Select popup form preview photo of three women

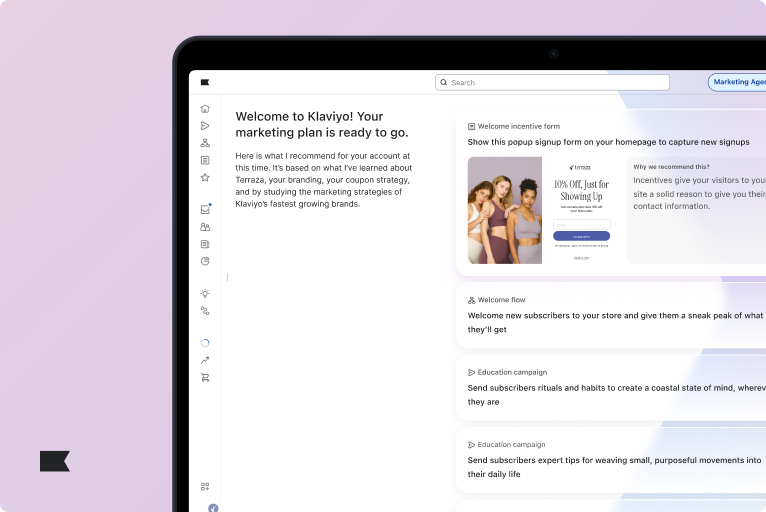pyautogui.click(x=505, y=210)
